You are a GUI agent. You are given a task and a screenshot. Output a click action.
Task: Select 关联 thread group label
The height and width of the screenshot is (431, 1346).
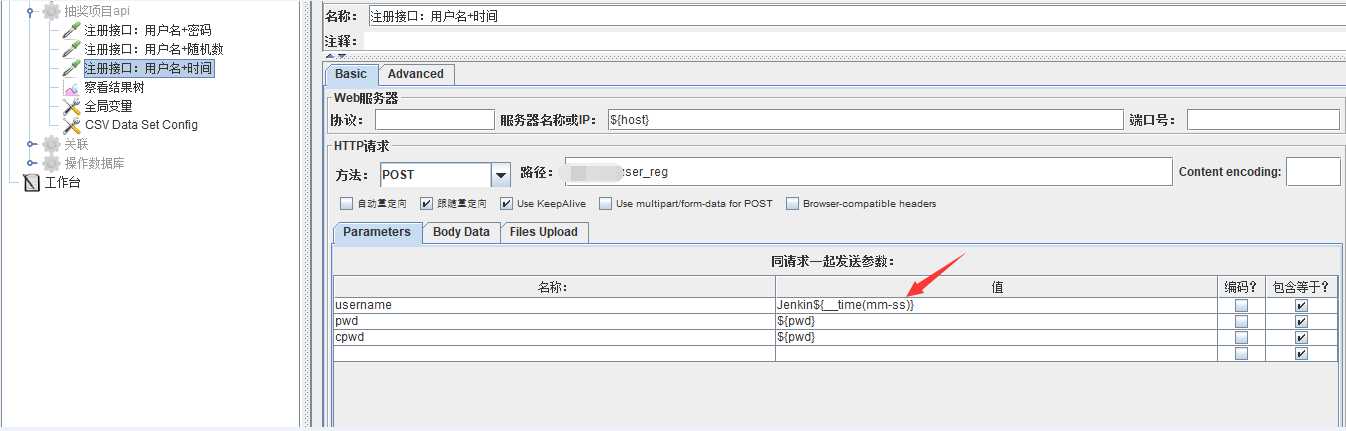point(77,144)
